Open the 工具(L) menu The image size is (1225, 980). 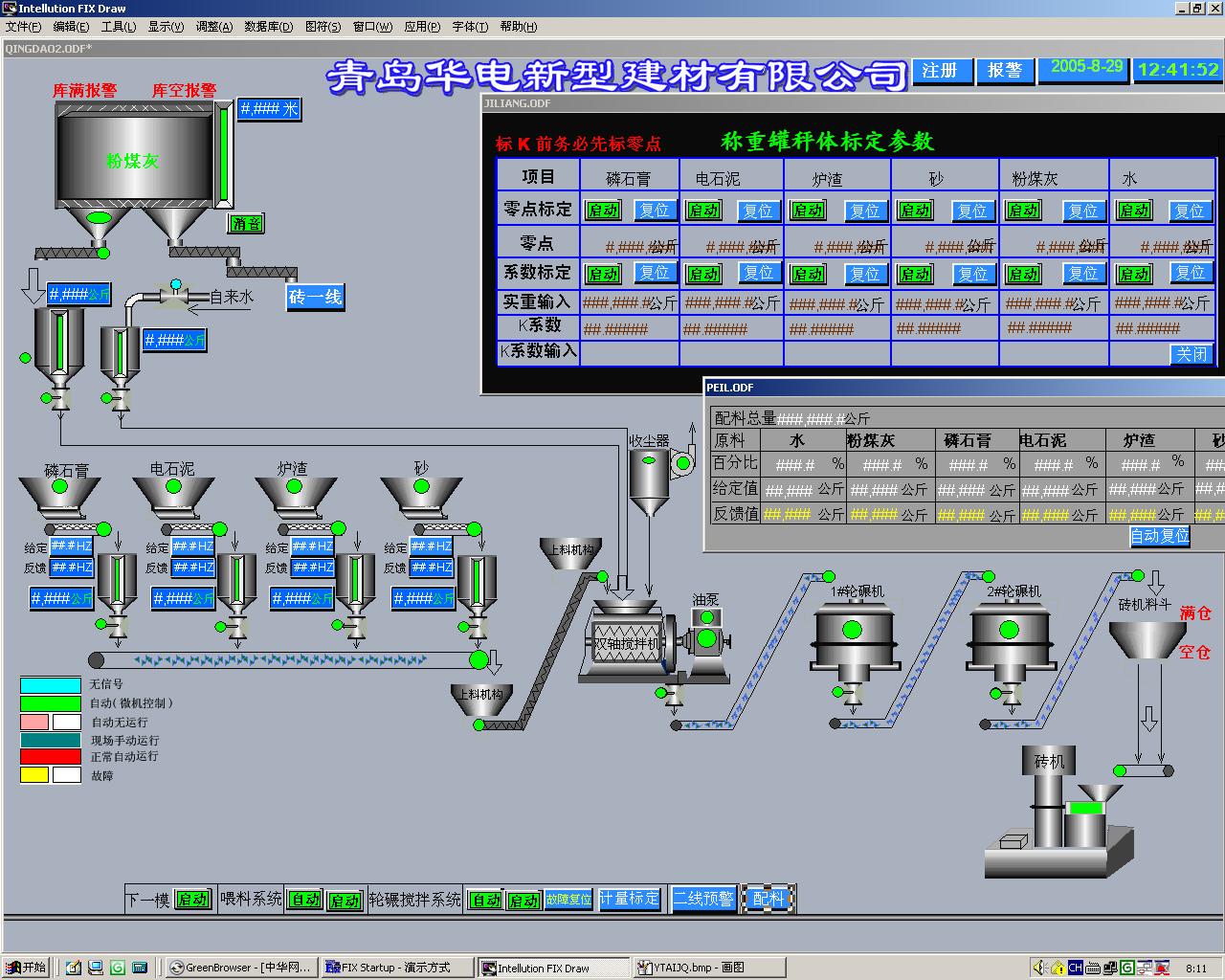click(x=119, y=27)
